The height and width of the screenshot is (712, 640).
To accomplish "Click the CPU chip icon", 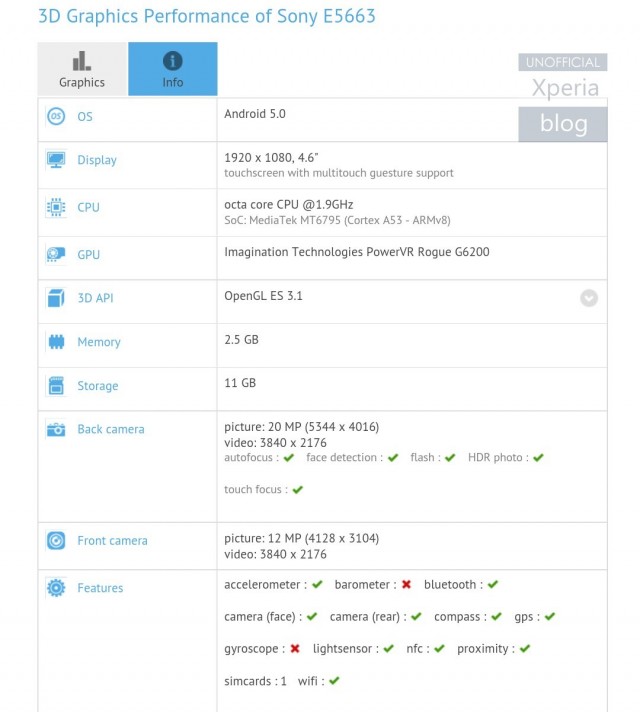I will (56, 208).
